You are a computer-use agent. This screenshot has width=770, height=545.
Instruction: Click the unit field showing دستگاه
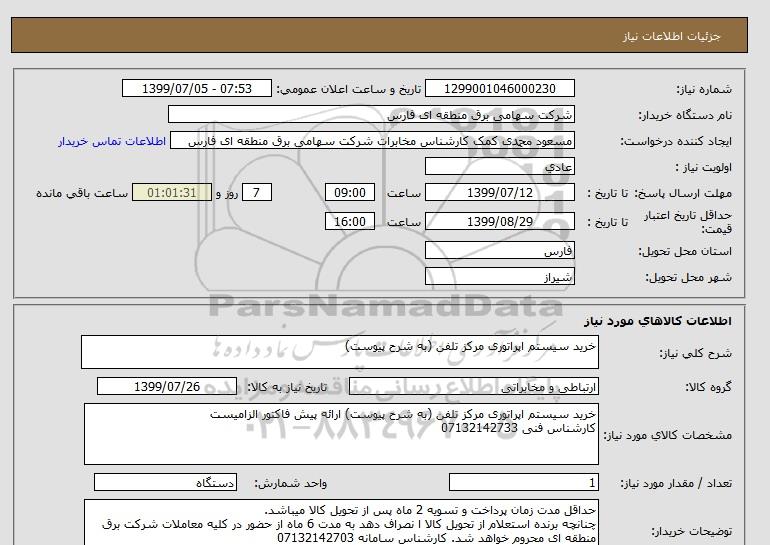(165, 483)
